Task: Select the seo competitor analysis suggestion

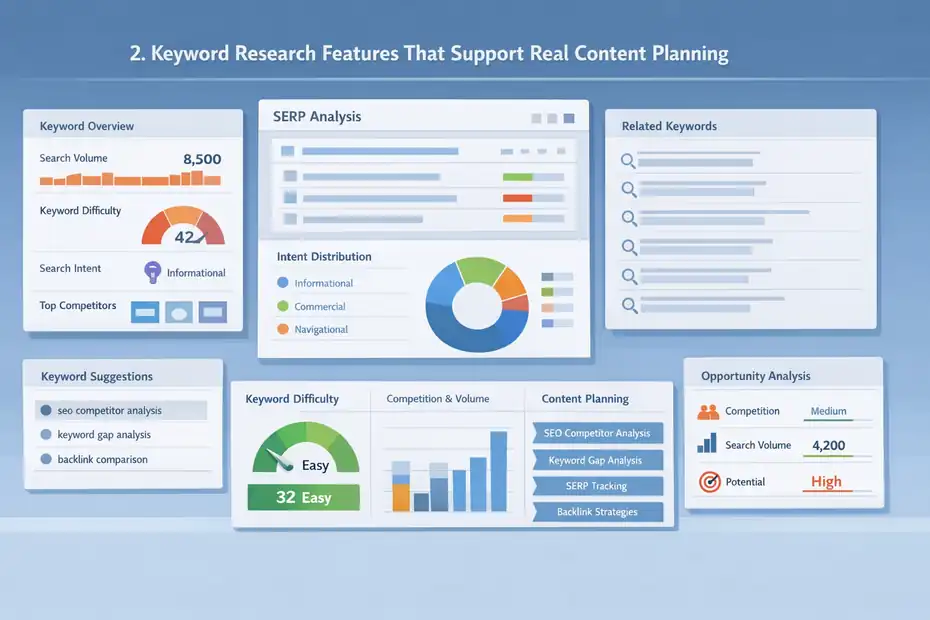Action: 121,410
